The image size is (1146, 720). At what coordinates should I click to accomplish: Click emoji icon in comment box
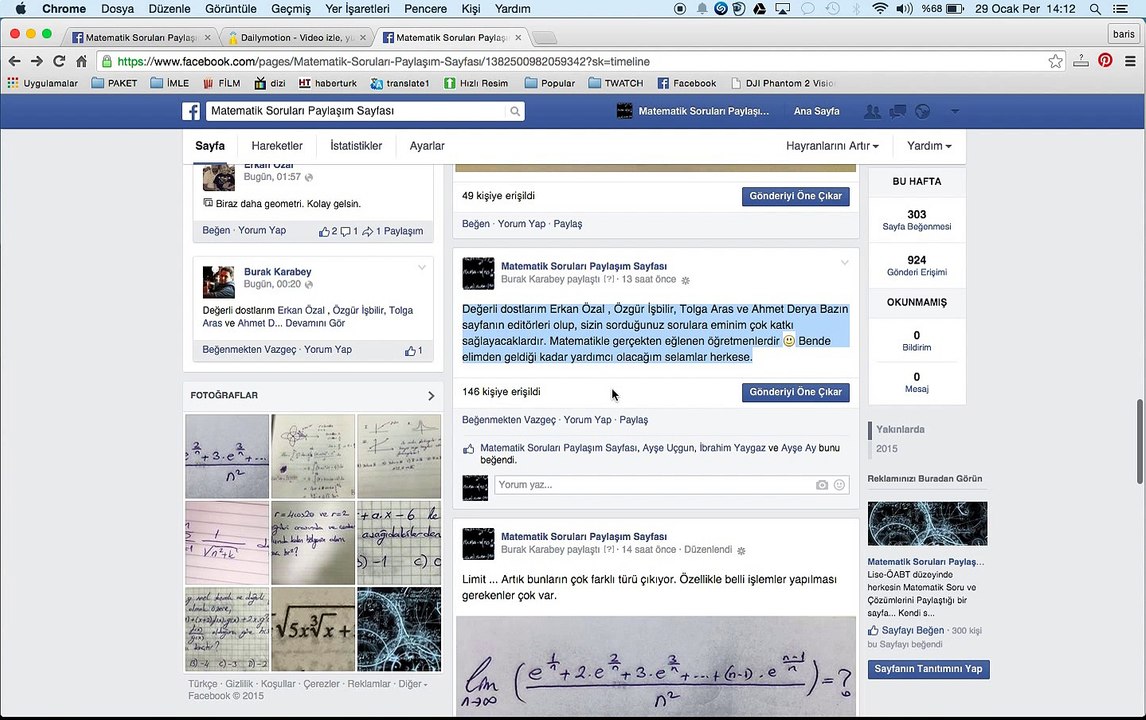839,485
